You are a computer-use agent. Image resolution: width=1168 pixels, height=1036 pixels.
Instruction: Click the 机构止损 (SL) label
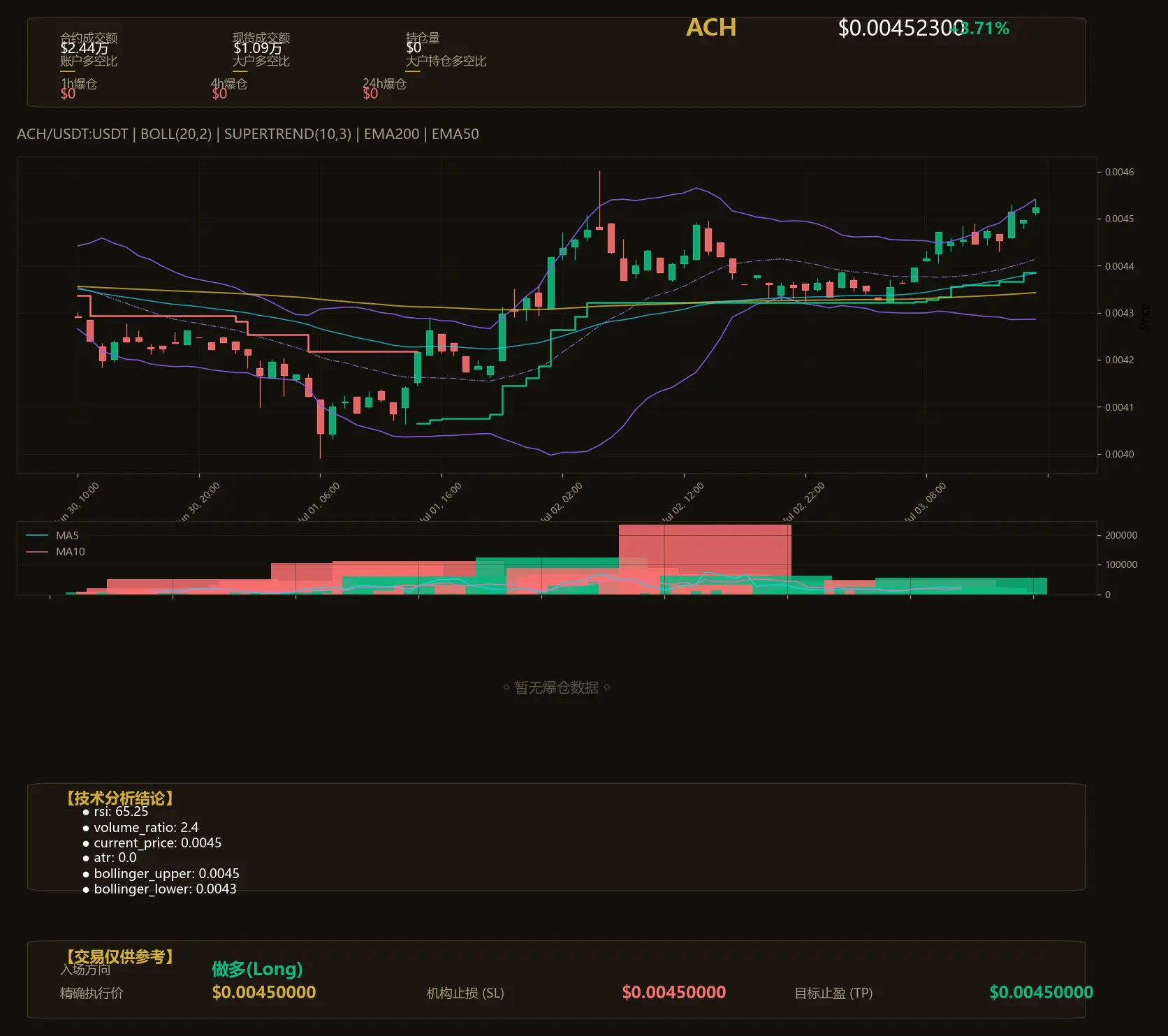(x=465, y=993)
